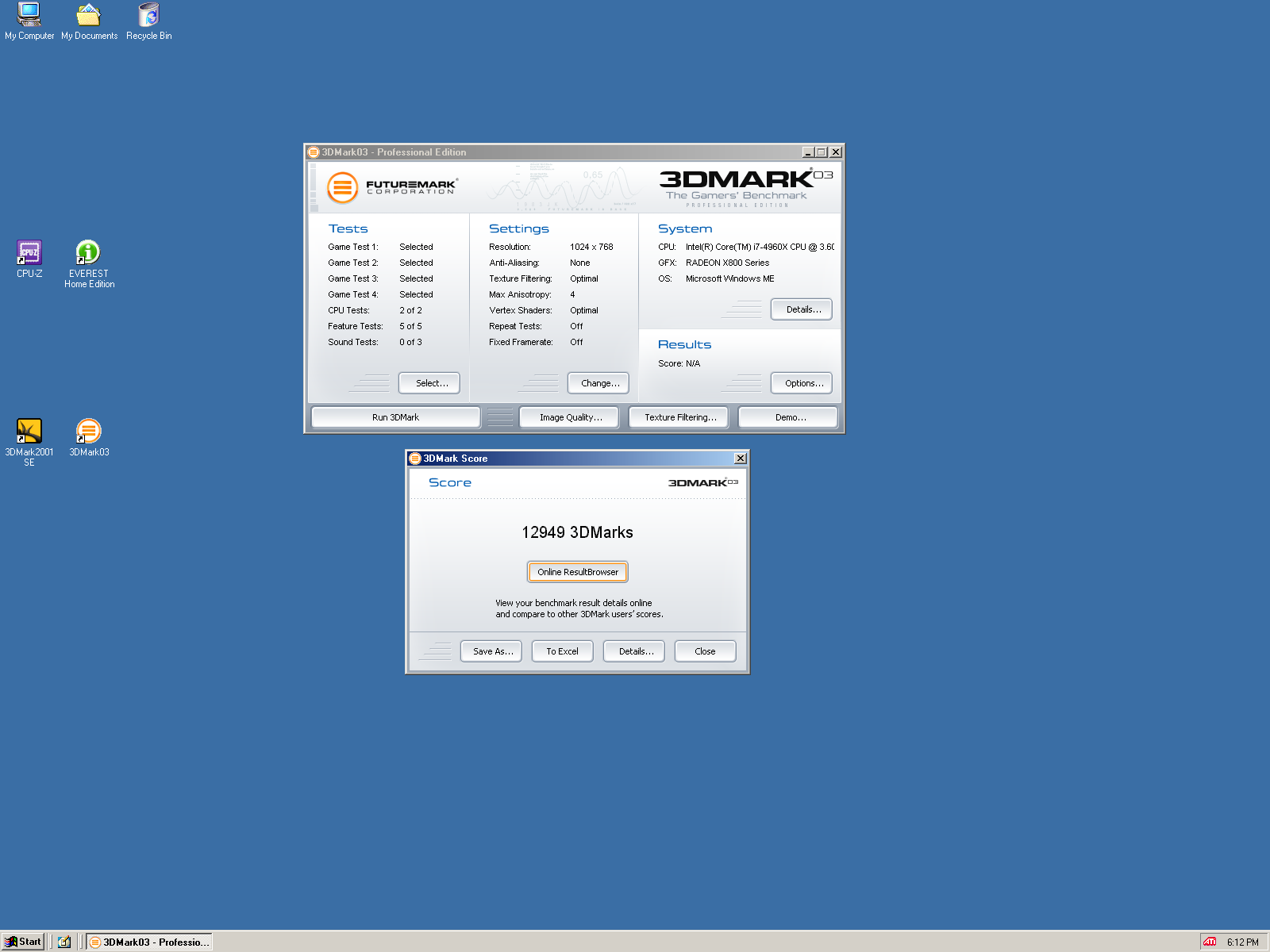Open System Details... in the 3DMark03 window
The width and height of the screenshot is (1270, 952).
[802, 309]
